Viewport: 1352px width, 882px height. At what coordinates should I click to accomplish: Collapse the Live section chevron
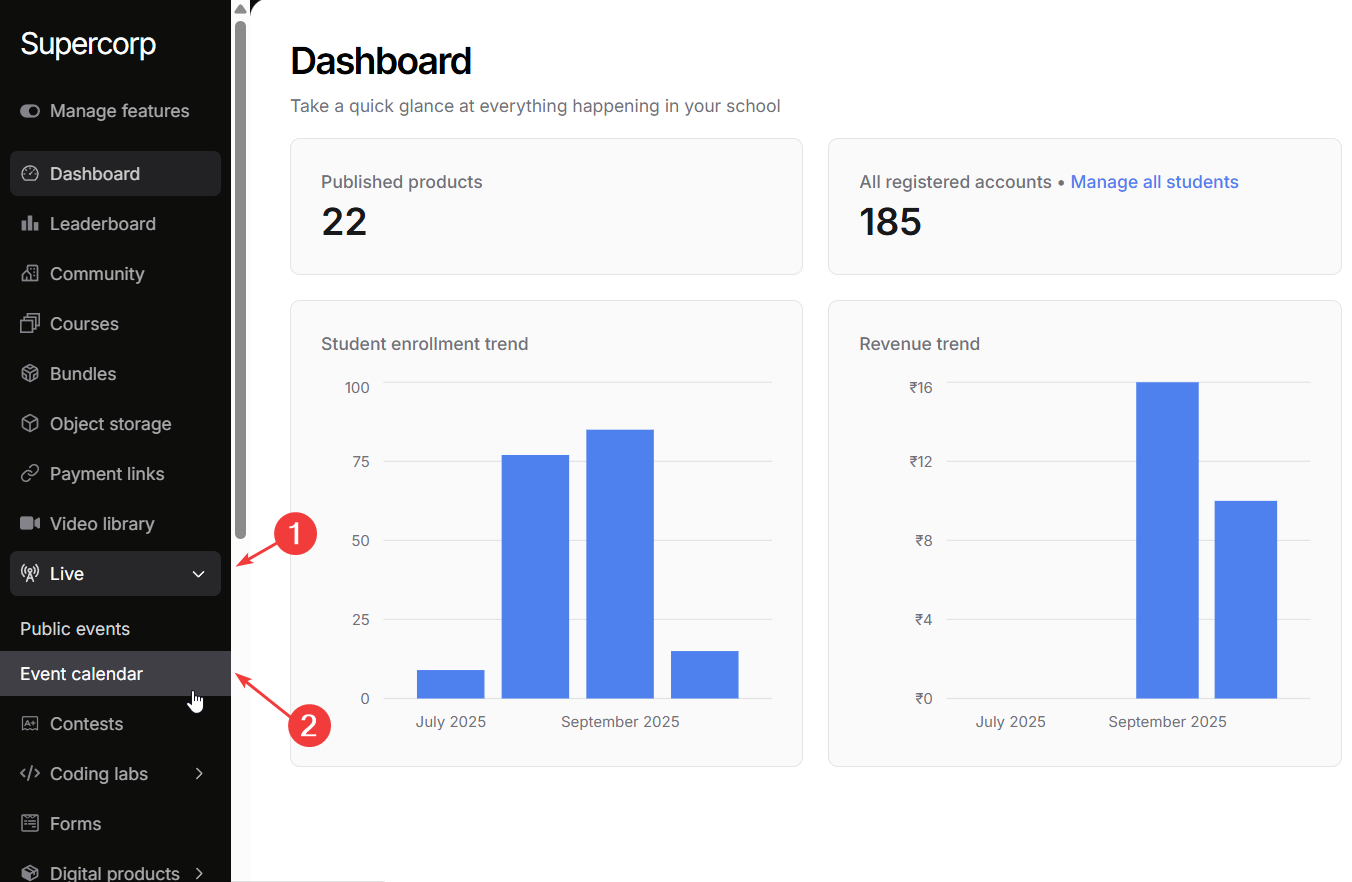(198, 574)
